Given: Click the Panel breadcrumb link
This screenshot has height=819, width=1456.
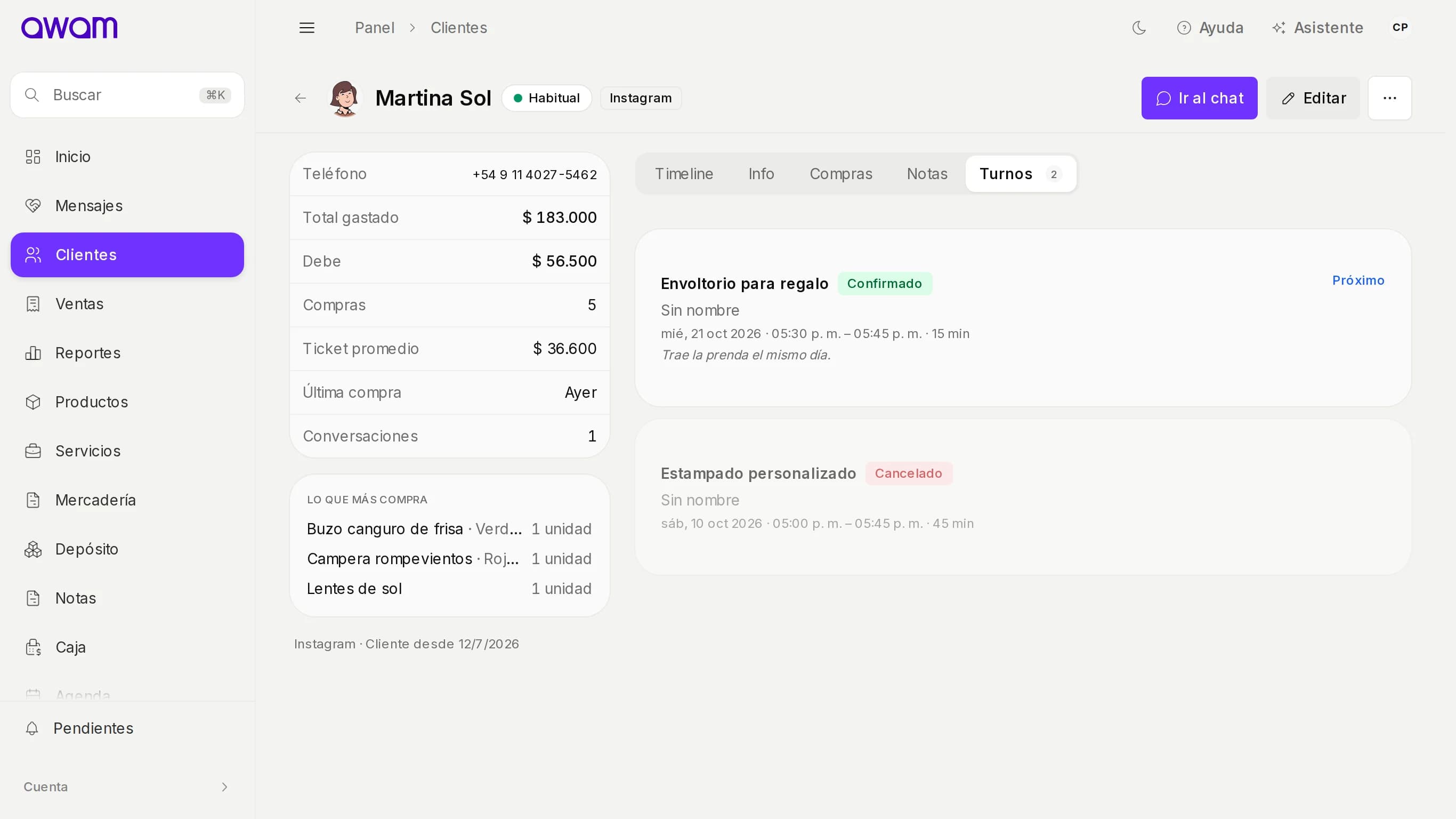Looking at the screenshot, I should pyautogui.click(x=374, y=28).
